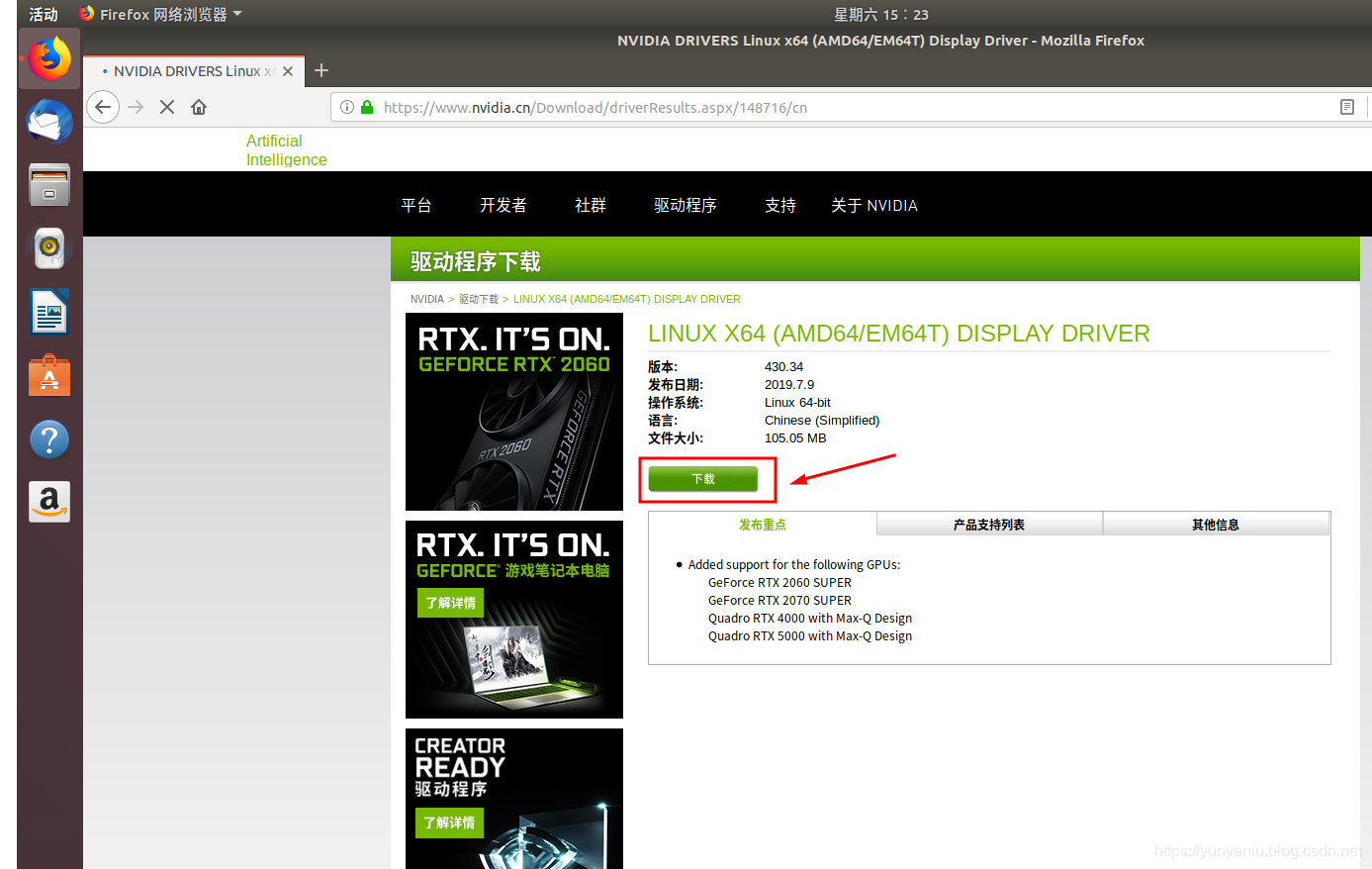Open the Help question mark icon
The height and width of the screenshot is (869, 1372).
click(x=49, y=438)
